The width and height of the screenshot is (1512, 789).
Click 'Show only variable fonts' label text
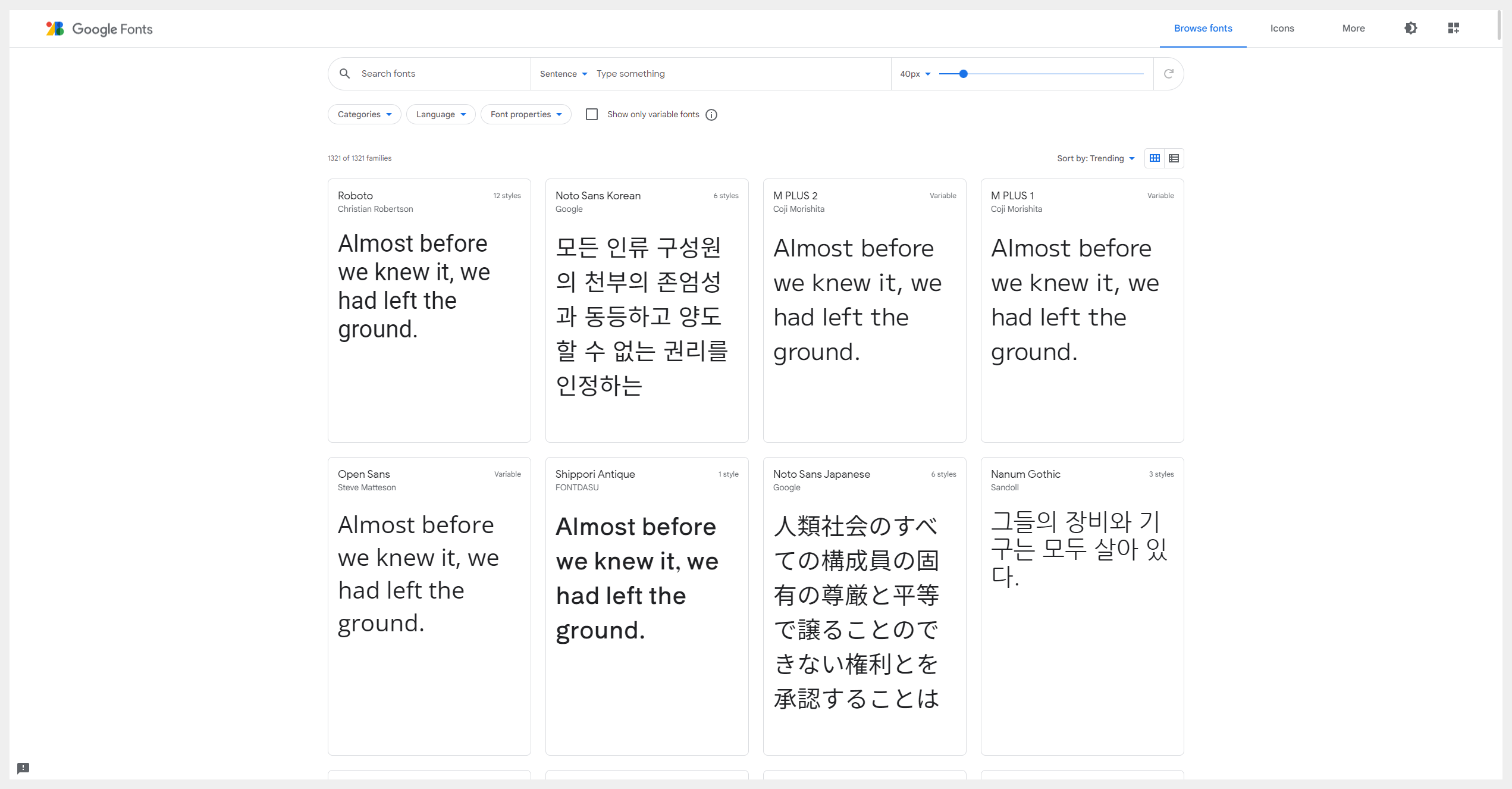[653, 114]
